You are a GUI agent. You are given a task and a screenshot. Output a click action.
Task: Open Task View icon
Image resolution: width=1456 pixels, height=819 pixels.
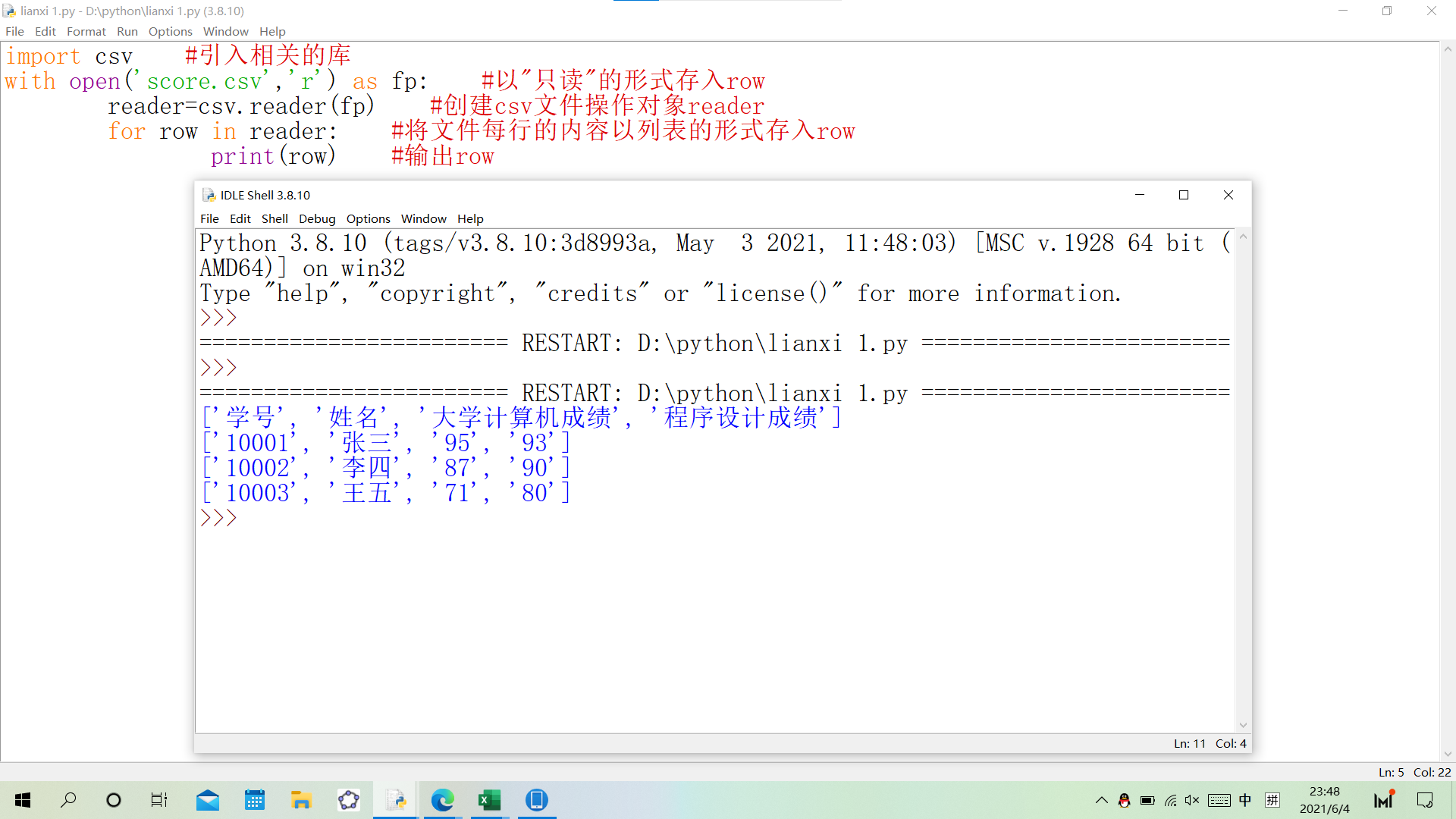[x=159, y=800]
